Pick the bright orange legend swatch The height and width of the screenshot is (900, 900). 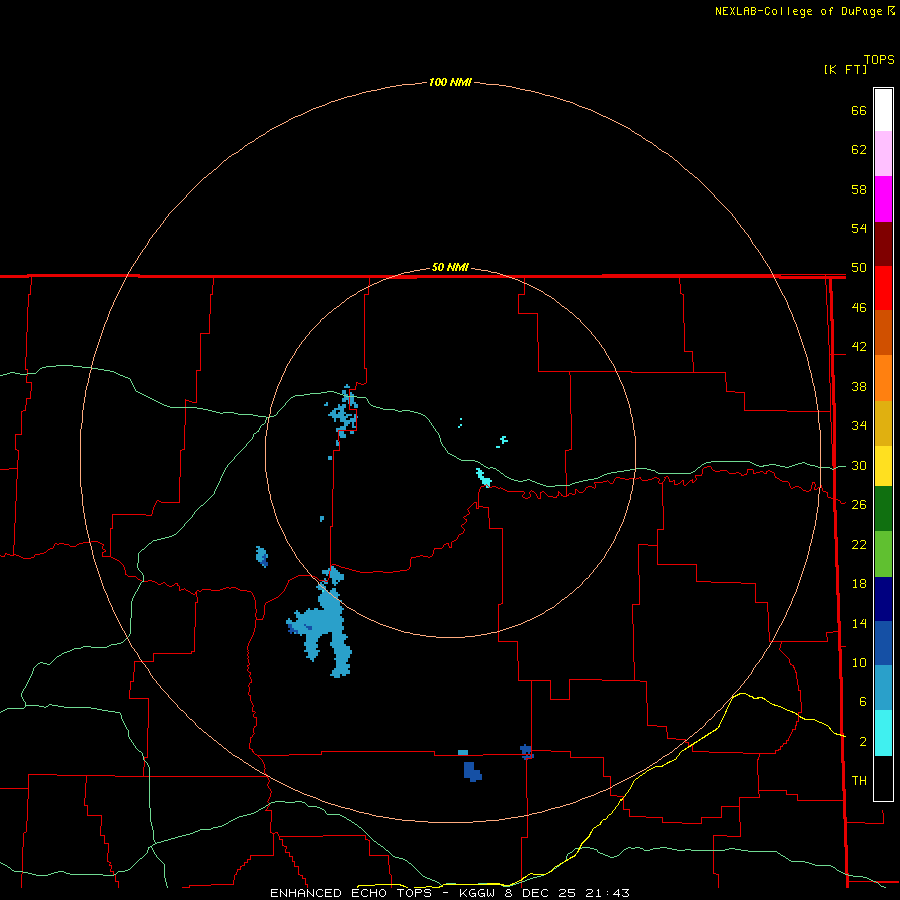tap(883, 378)
